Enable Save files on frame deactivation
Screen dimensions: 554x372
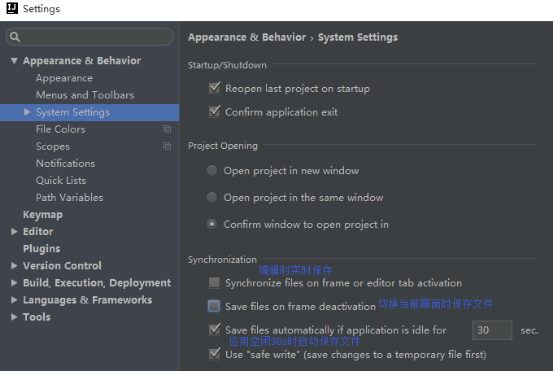click(x=214, y=306)
